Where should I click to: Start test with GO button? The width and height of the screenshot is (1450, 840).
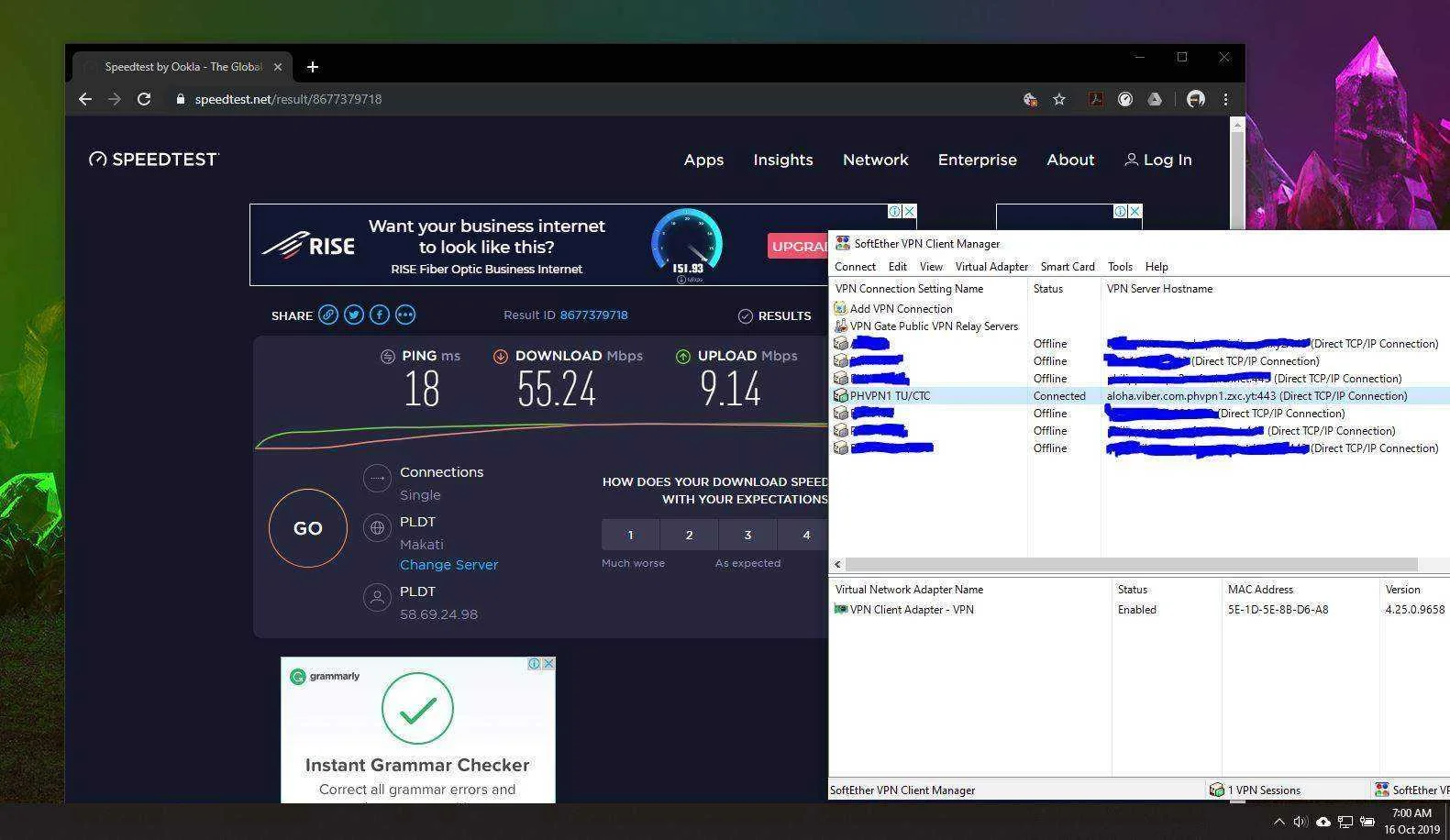308,528
